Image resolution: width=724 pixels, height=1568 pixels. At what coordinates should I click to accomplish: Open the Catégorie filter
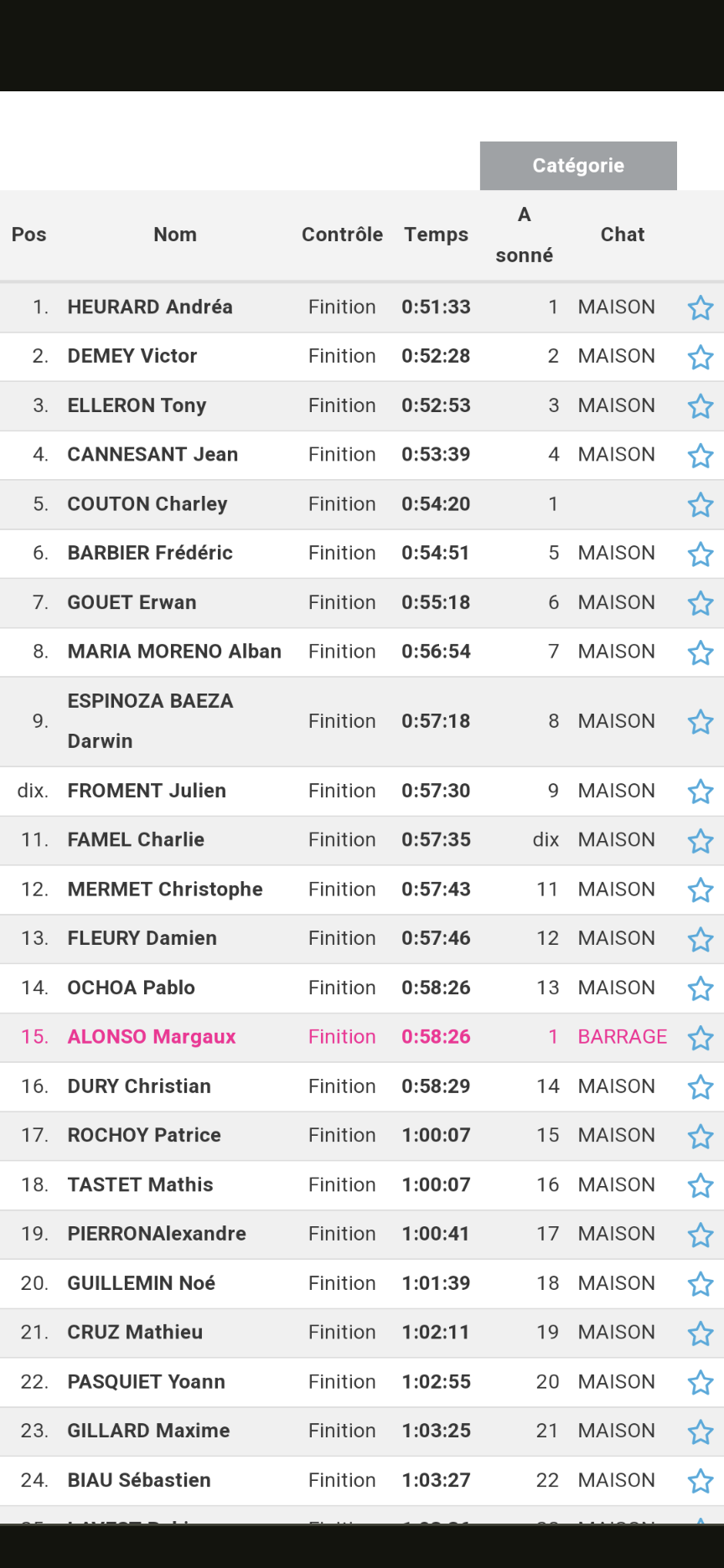(578, 166)
